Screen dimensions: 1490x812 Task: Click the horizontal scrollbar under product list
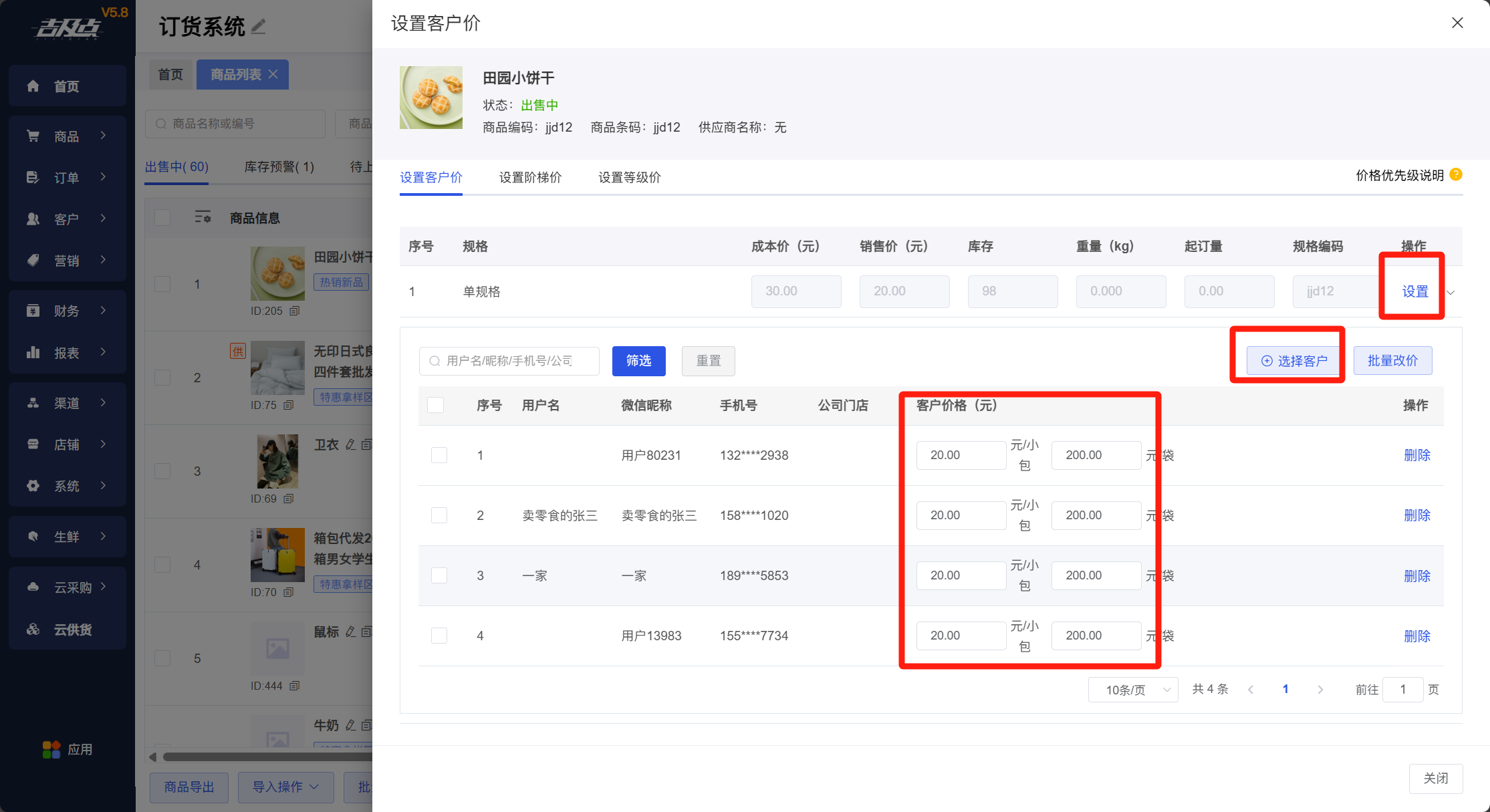click(267, 757)
